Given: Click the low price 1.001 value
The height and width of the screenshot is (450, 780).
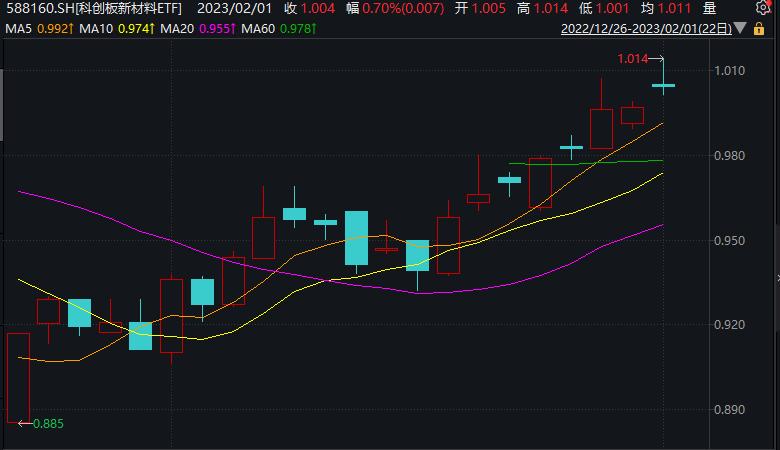Looking at the screenshot, I should tap(612, 8).
